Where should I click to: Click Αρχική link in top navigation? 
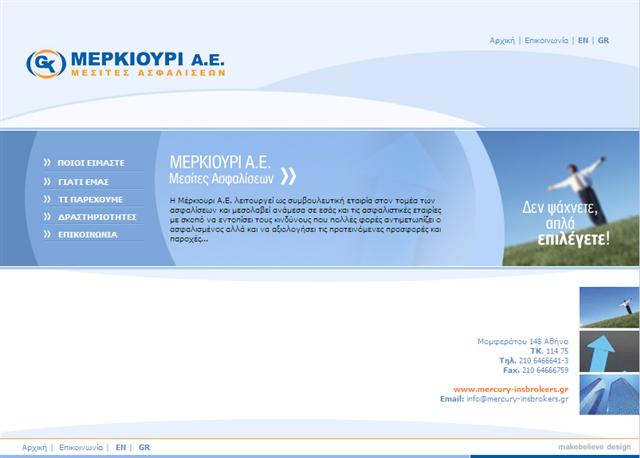coord(502,40)
